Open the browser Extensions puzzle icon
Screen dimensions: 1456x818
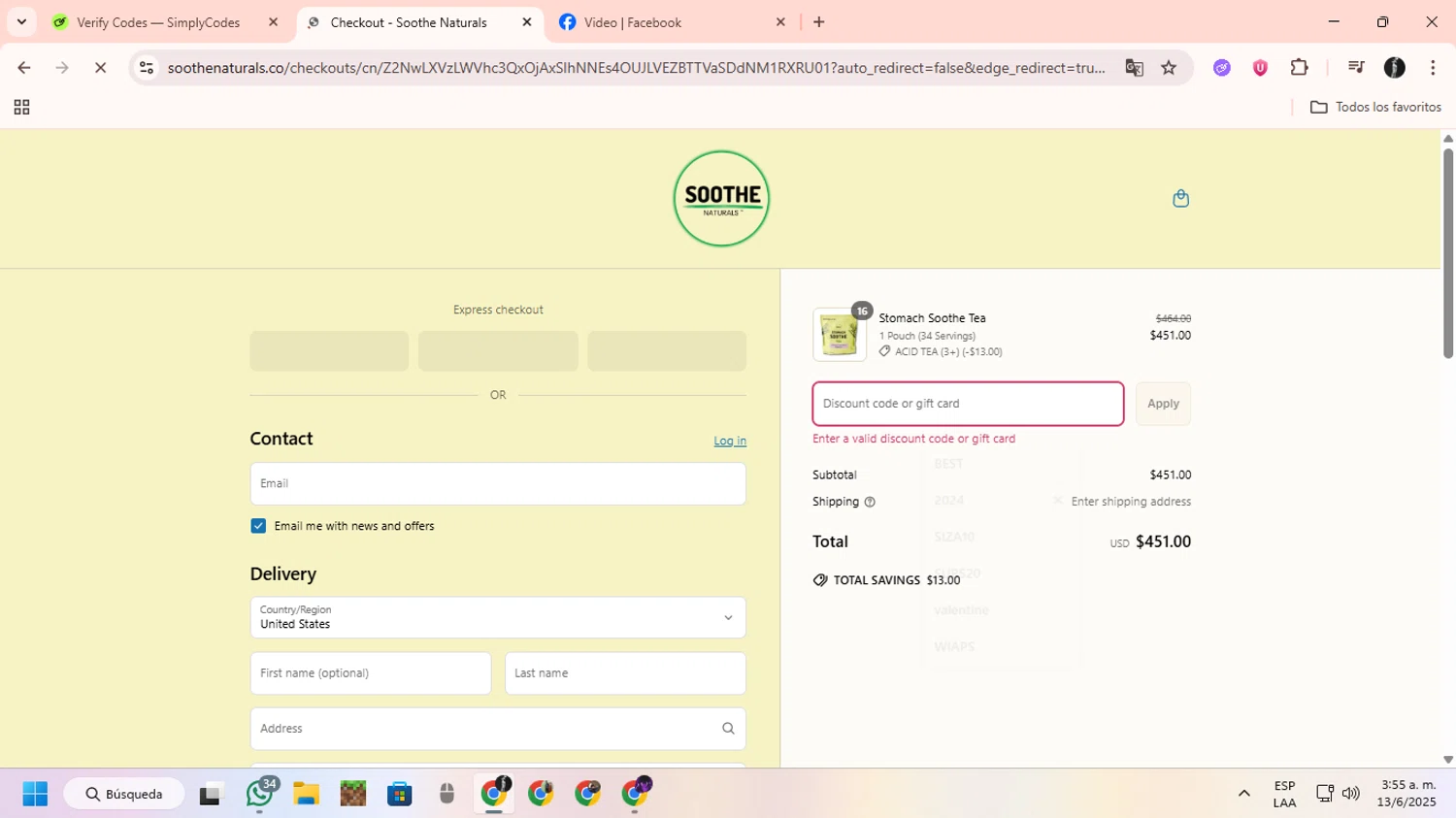1299,67
